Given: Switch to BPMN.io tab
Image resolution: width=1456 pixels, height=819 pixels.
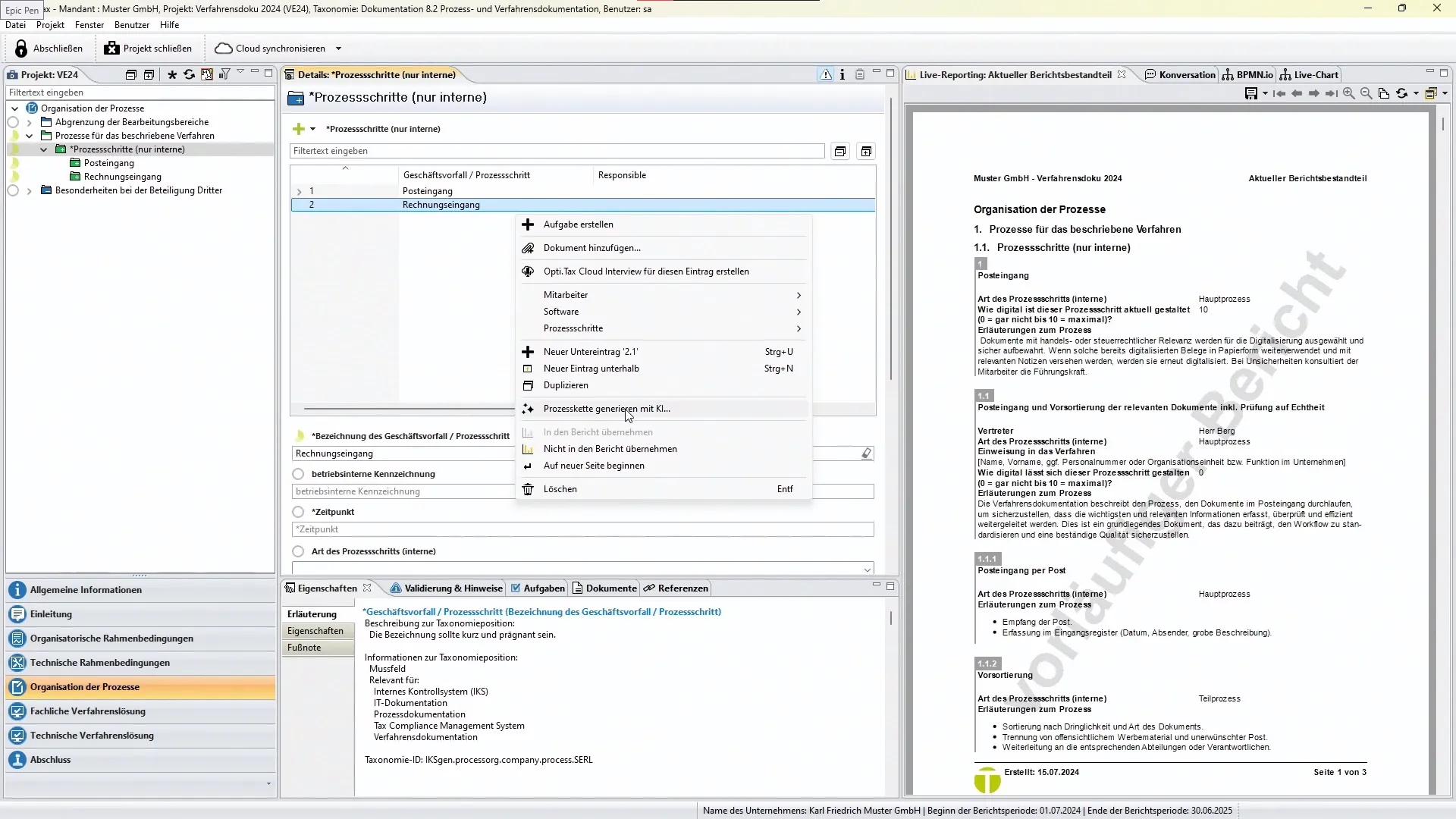Looking at the screenshot, I should (x=1247, y=74).
